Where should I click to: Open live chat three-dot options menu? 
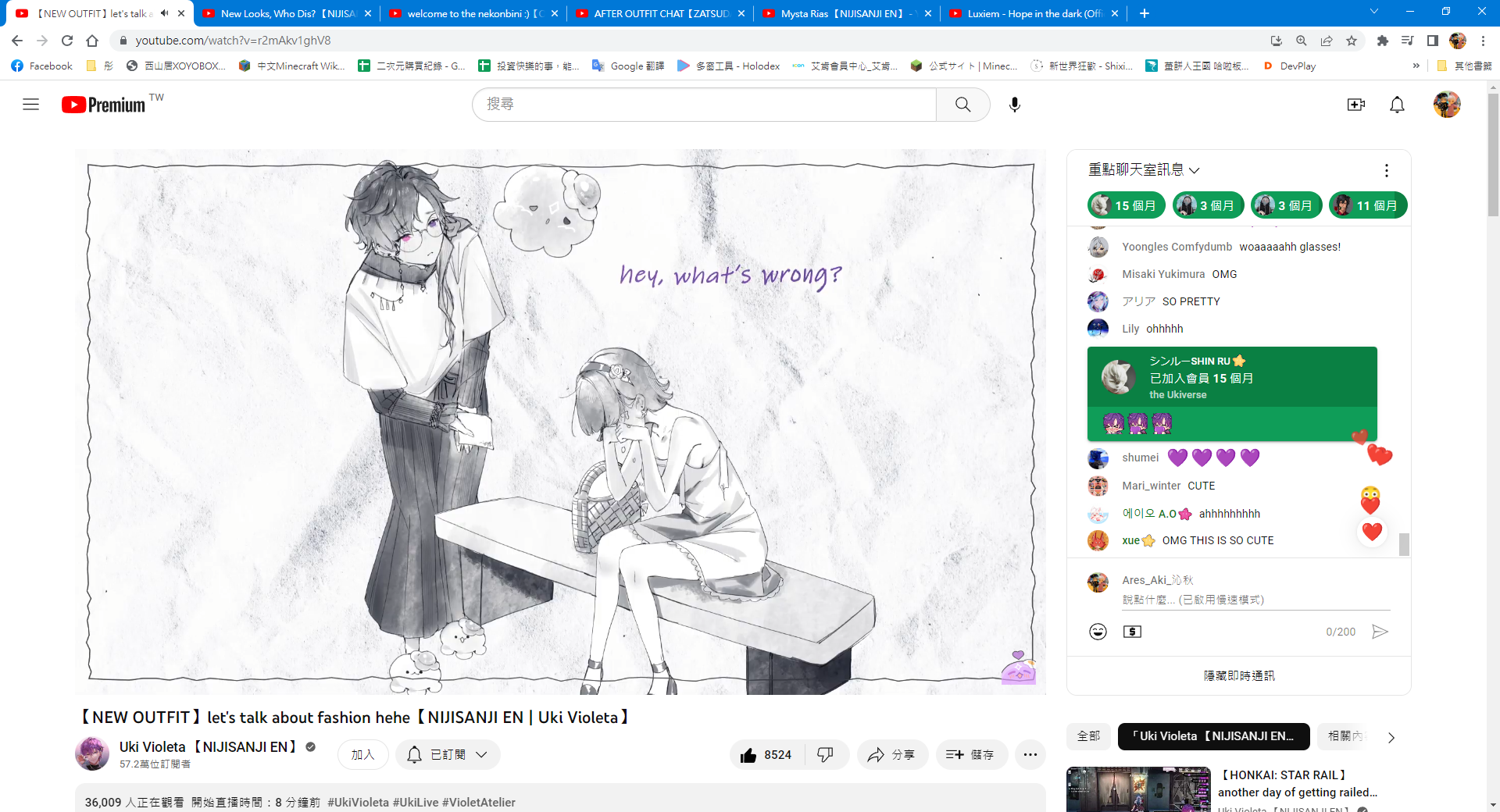pos(1386,170)
